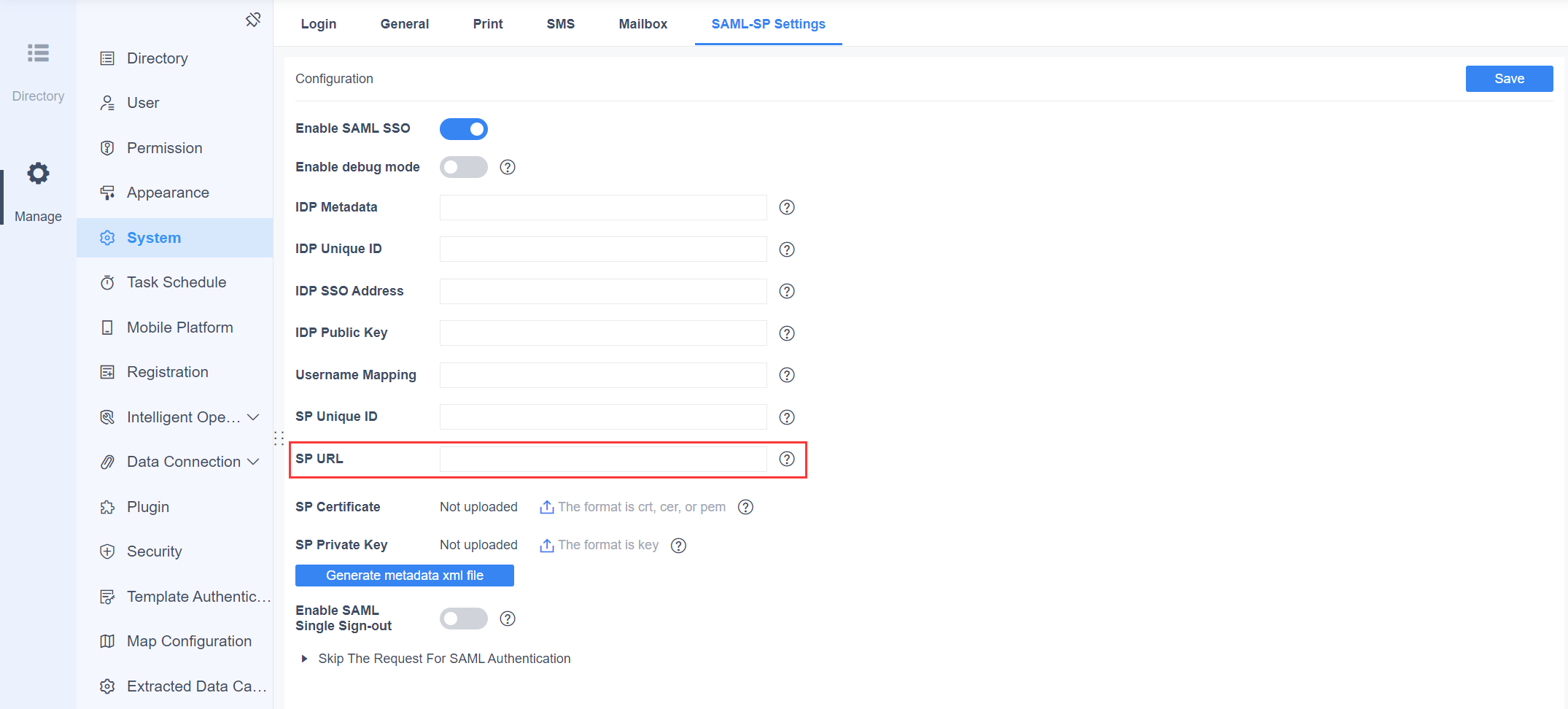Click the Appearance paint icon

pos(108,192)
